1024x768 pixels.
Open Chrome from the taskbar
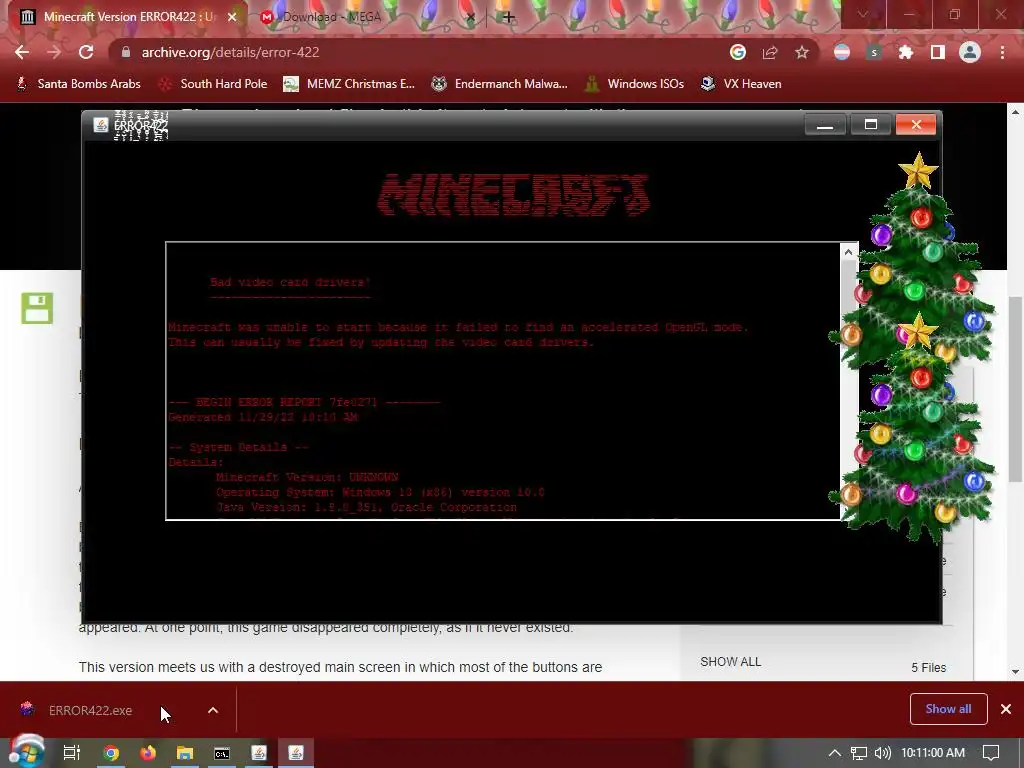tap(111, 753)
